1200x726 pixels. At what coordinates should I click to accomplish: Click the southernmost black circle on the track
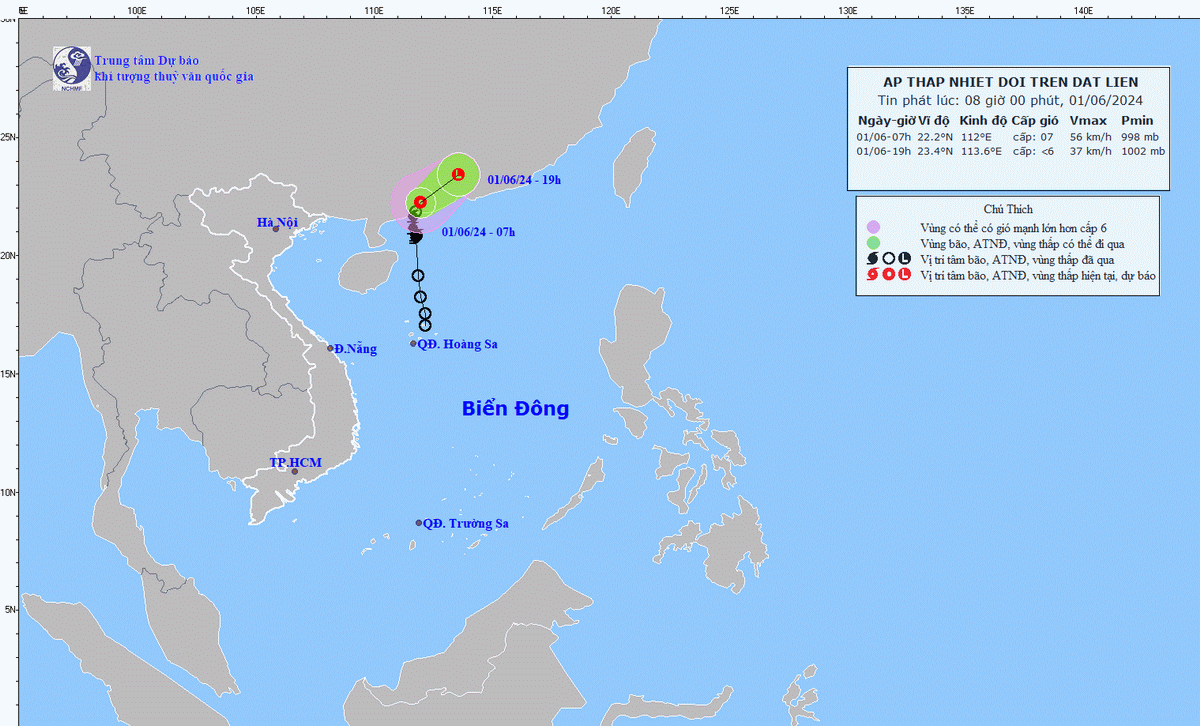coord(425,325)
